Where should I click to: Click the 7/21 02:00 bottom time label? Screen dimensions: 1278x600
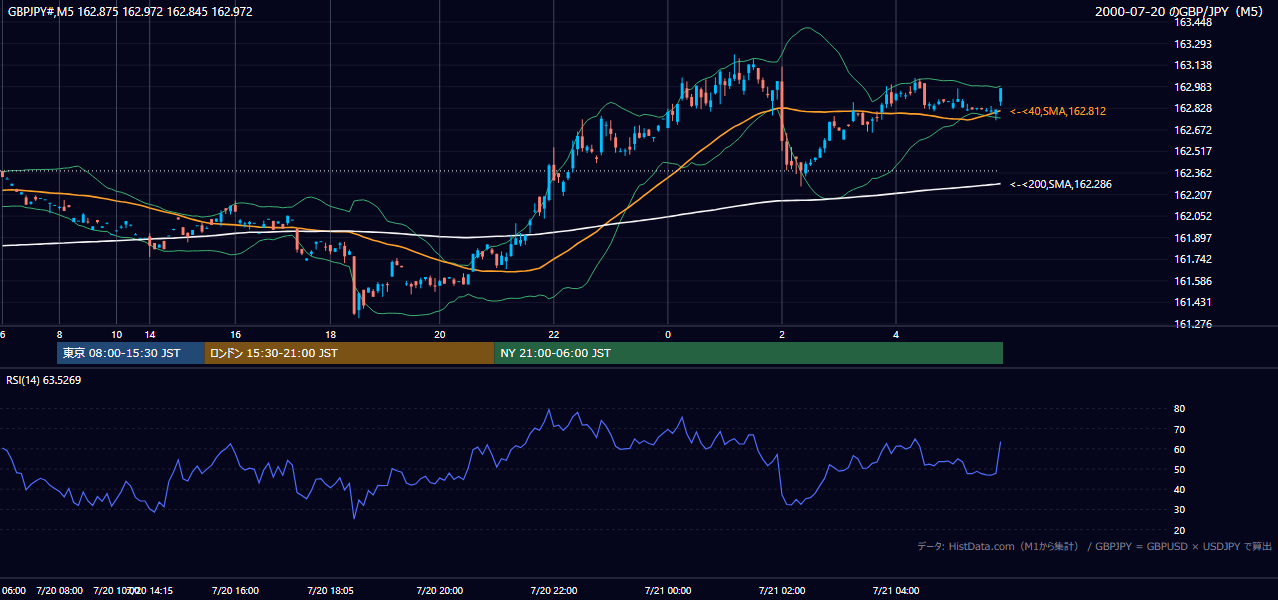[x=782, y=590]
